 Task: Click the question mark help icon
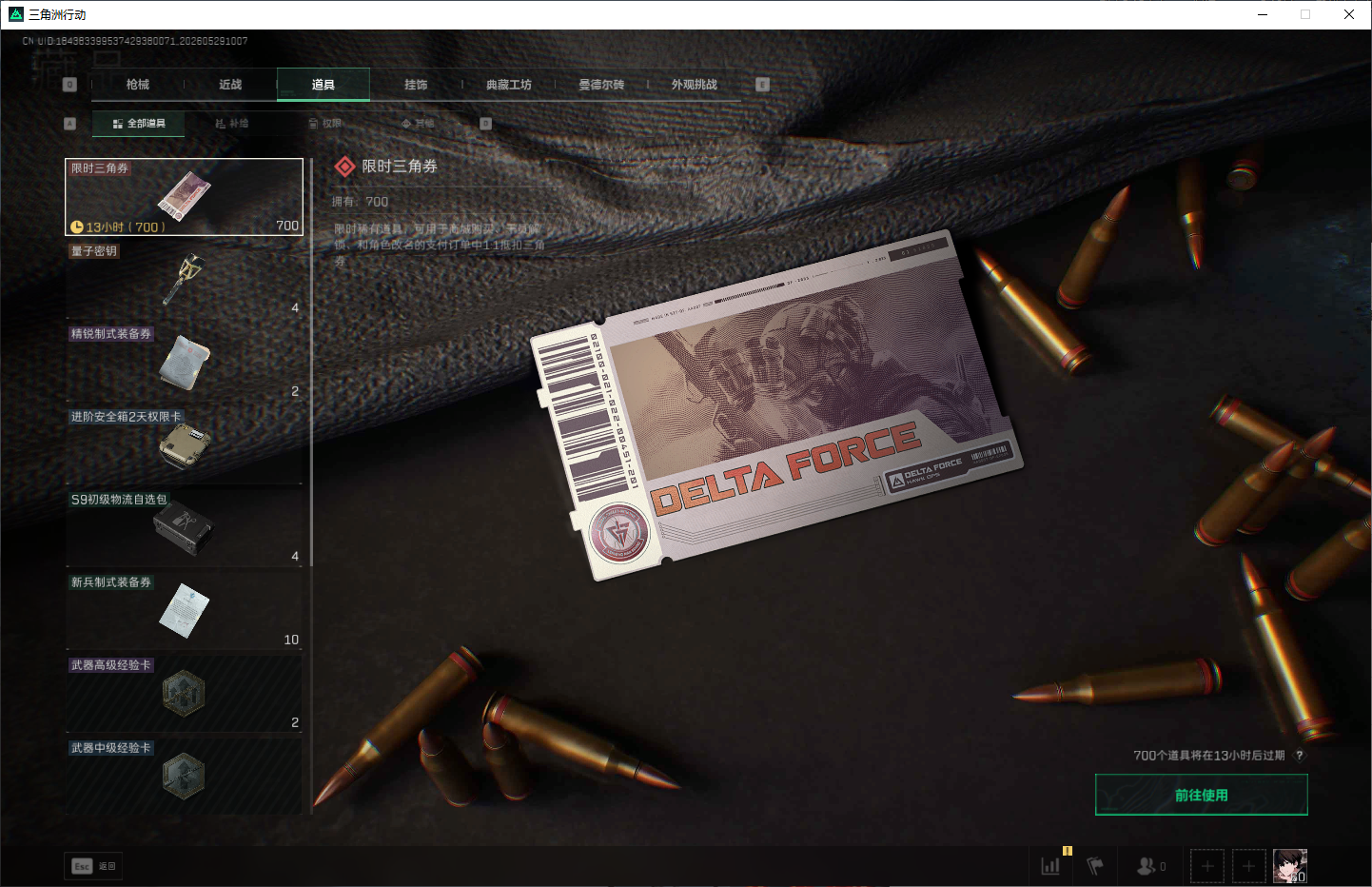(x=1300, y=756)
